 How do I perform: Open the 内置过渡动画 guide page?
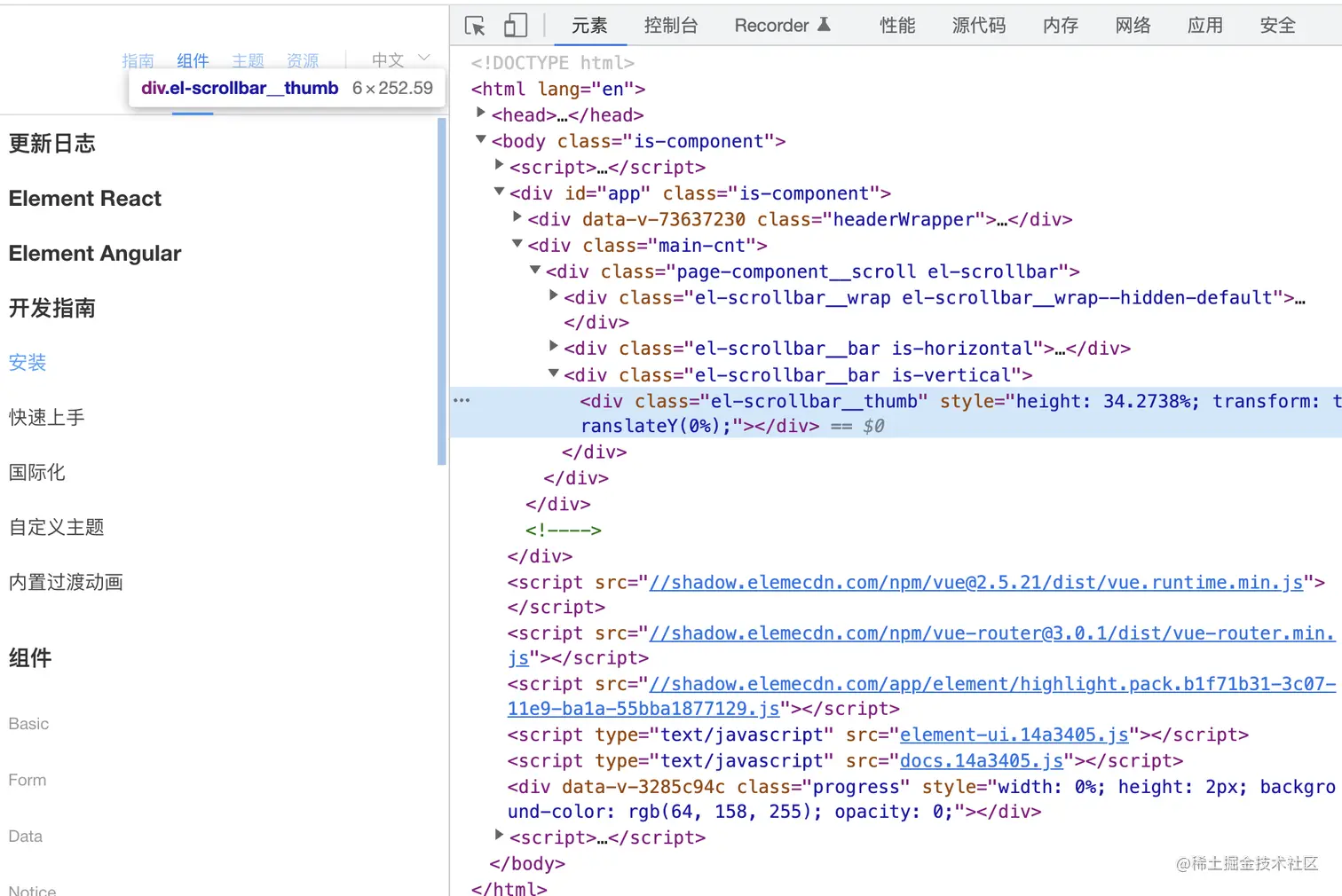click(x=66, y=583)
